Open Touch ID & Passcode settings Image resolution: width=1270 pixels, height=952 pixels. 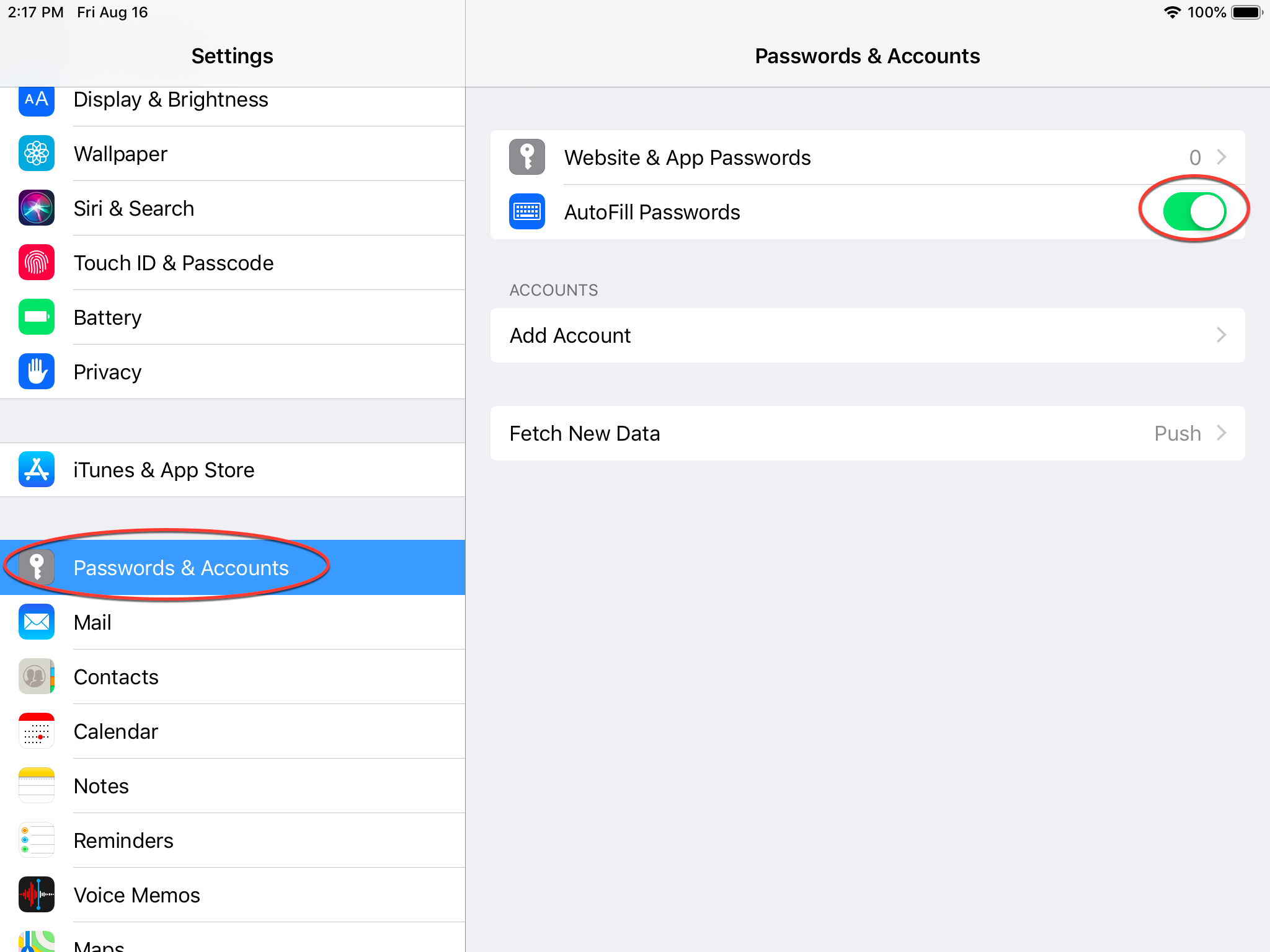233,263
